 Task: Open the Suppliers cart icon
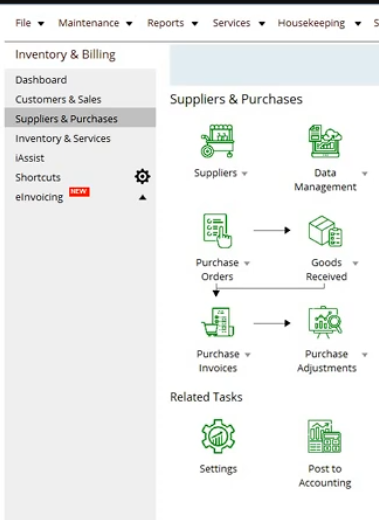pyautogui.click(x=218, y=141)
